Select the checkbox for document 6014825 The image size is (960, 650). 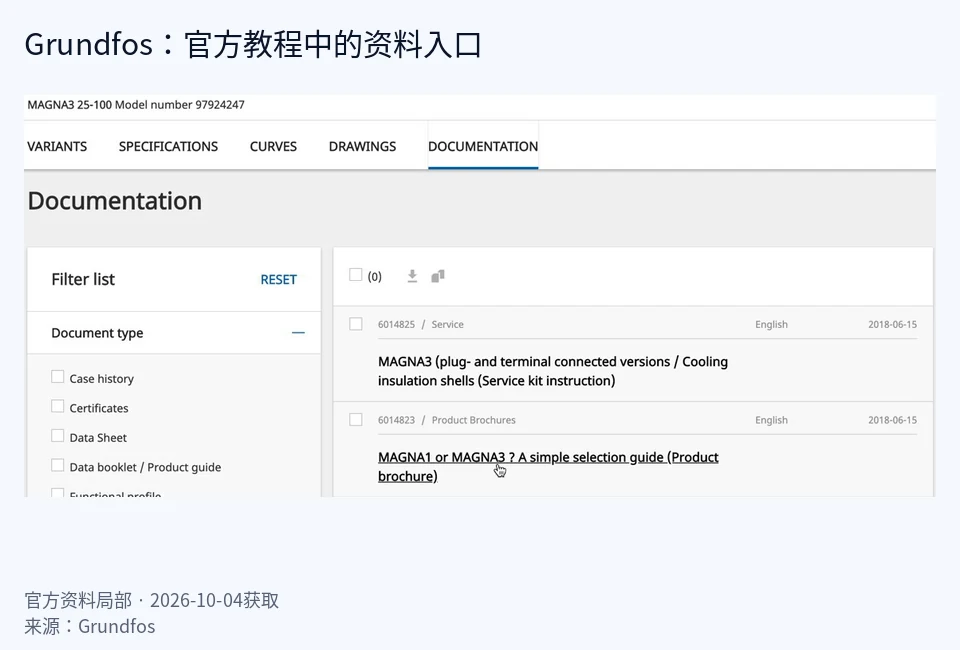pos(356,324)
